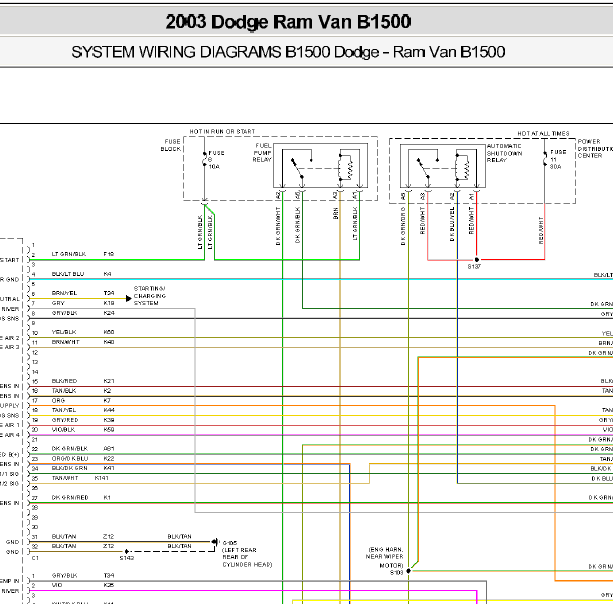Click the "TAN/BLK" wire label at pin 16
This screenshot has height=604, width=613.
tap(64, 391)
